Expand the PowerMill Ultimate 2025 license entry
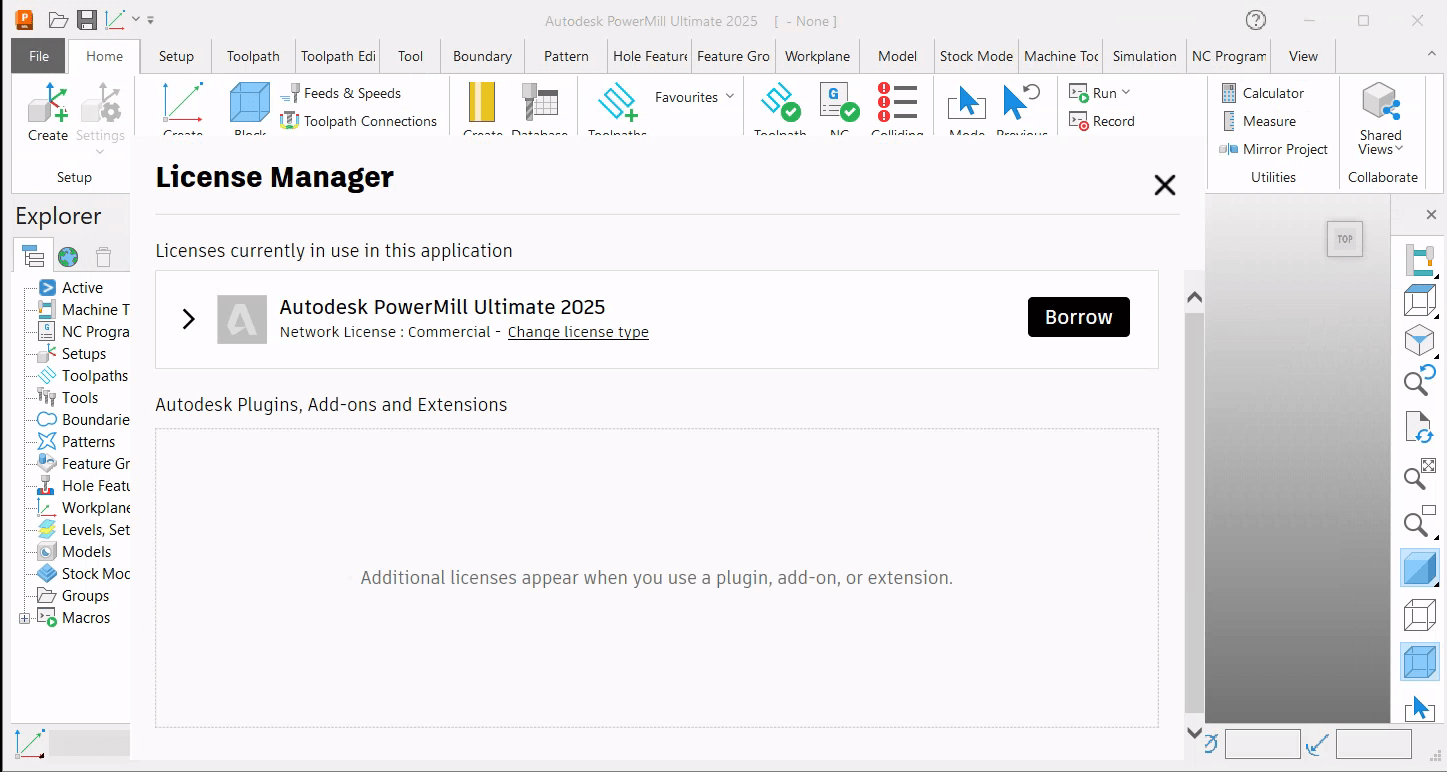 [x=188, y=319]
